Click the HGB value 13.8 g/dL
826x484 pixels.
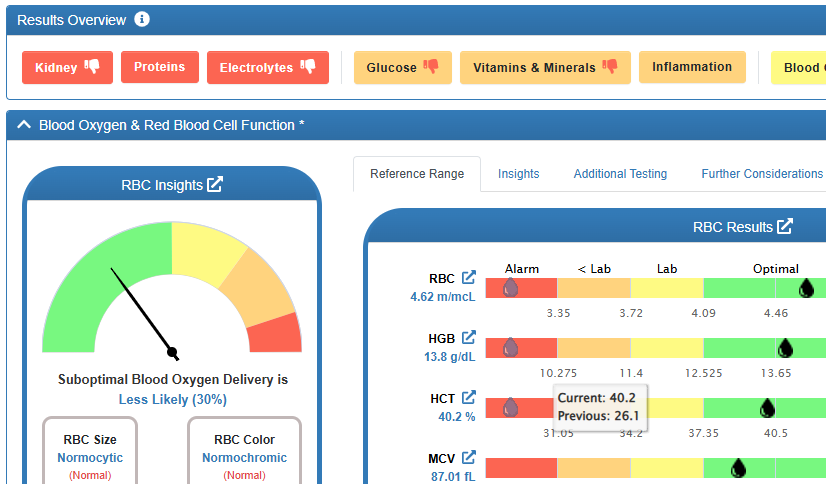tap(449, 357)
